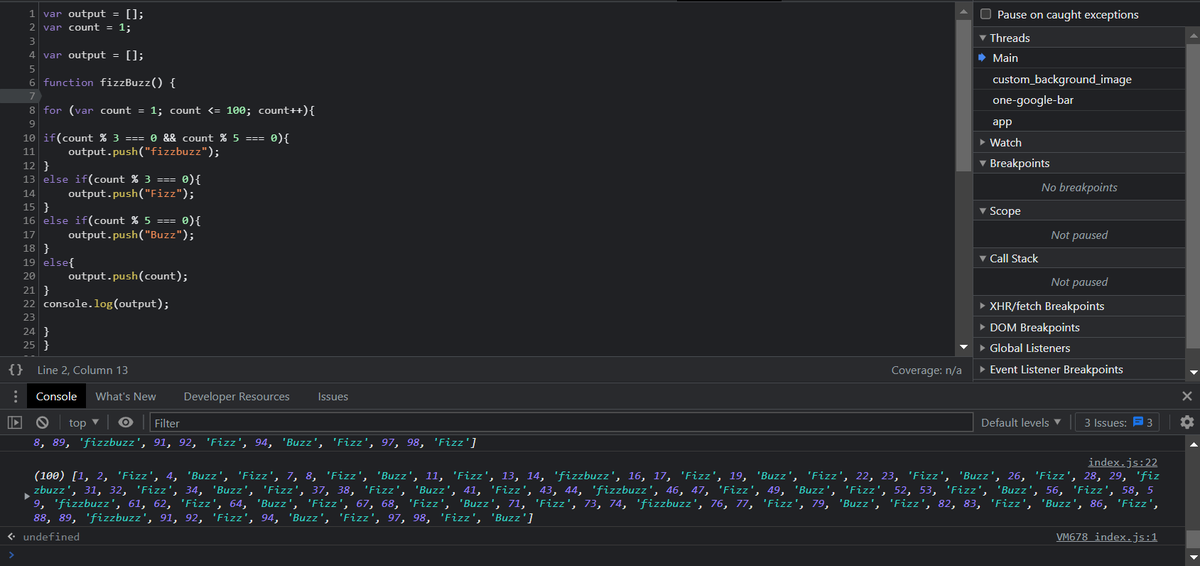Switch to the Console tab

pyautogui.click(x=56, y=397)
